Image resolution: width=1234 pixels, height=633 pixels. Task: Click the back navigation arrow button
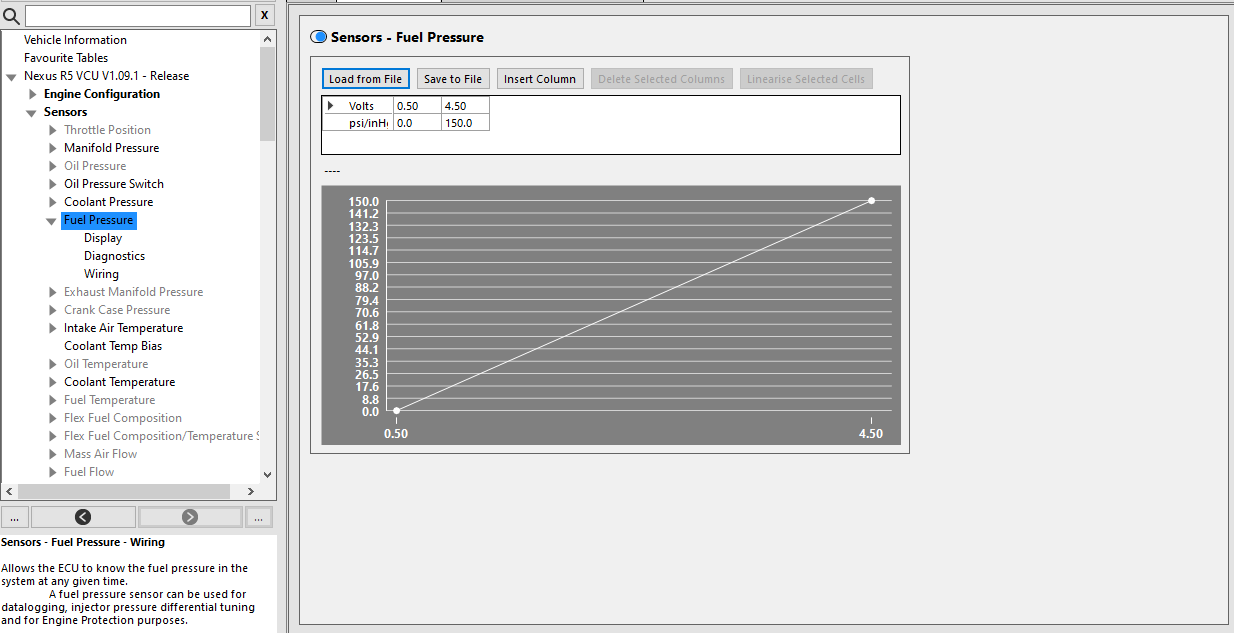(x=83, y=517)
